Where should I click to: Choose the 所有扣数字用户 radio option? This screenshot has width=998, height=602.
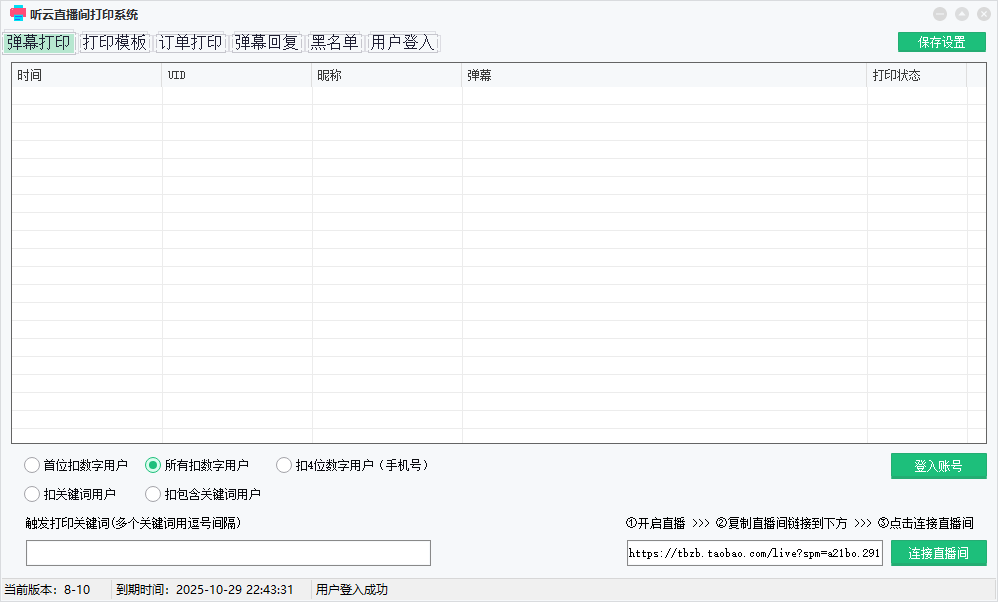click(153, 465)
